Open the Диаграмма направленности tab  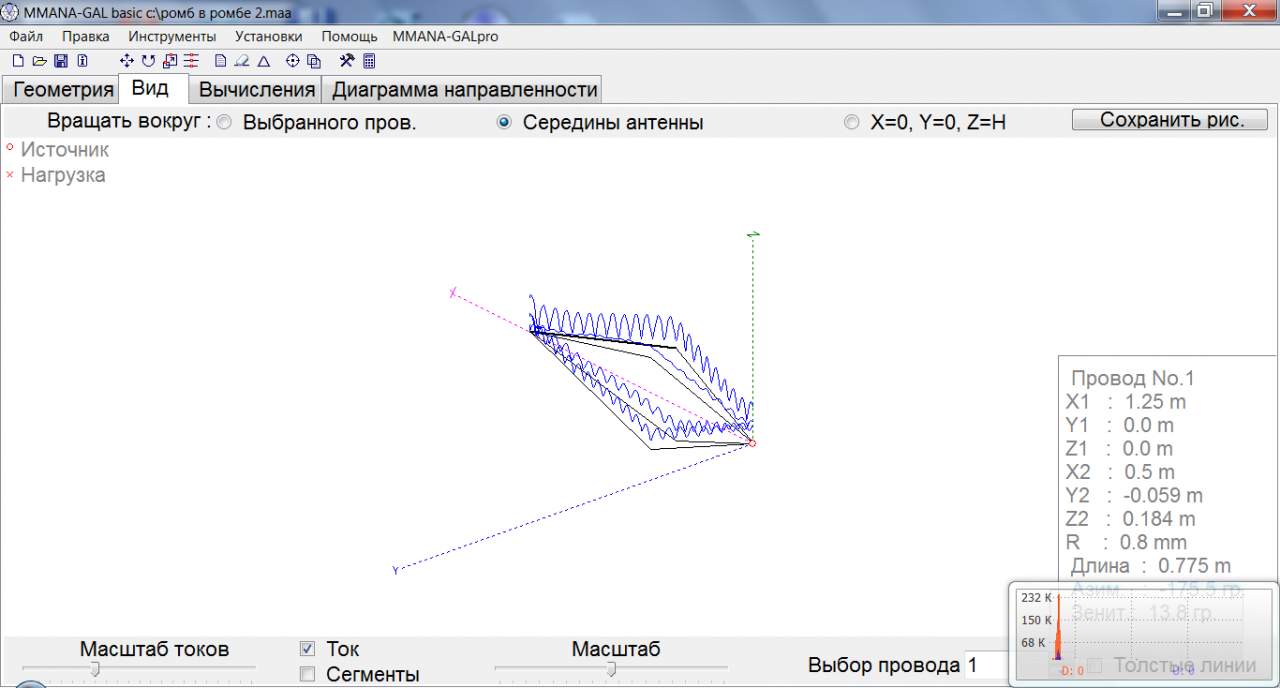click(x=464, y=89)
